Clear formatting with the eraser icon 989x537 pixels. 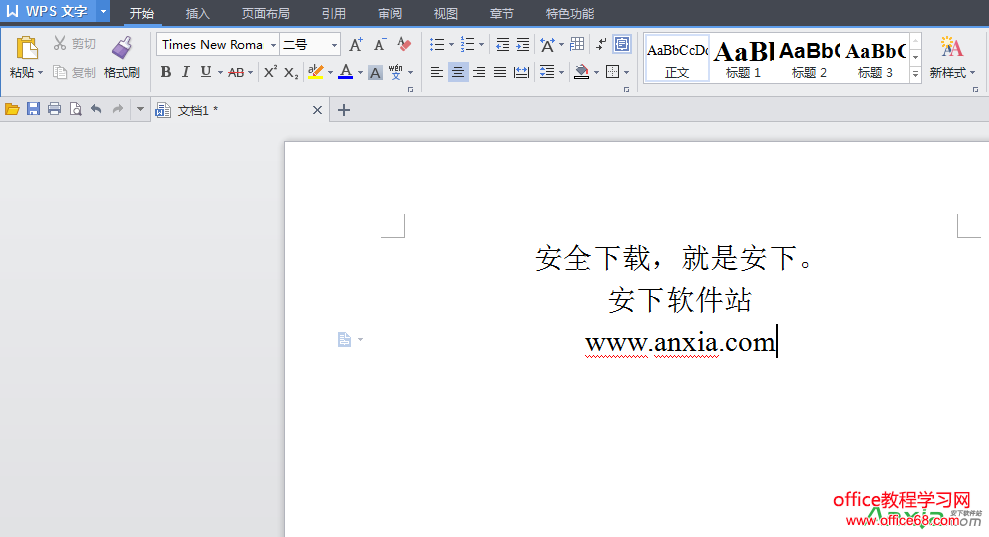[404, 44]
